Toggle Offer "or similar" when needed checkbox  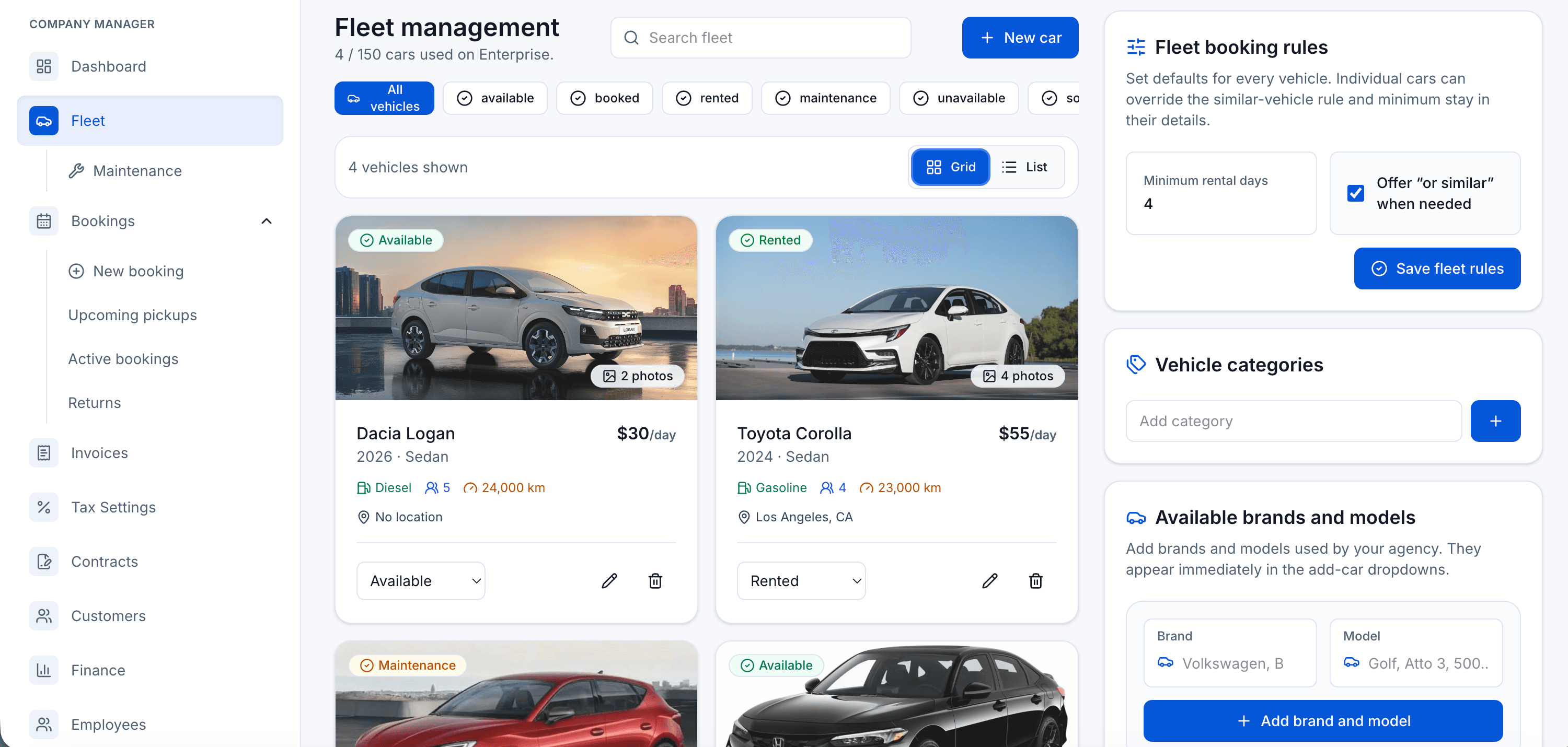[x=1356, y=193]
